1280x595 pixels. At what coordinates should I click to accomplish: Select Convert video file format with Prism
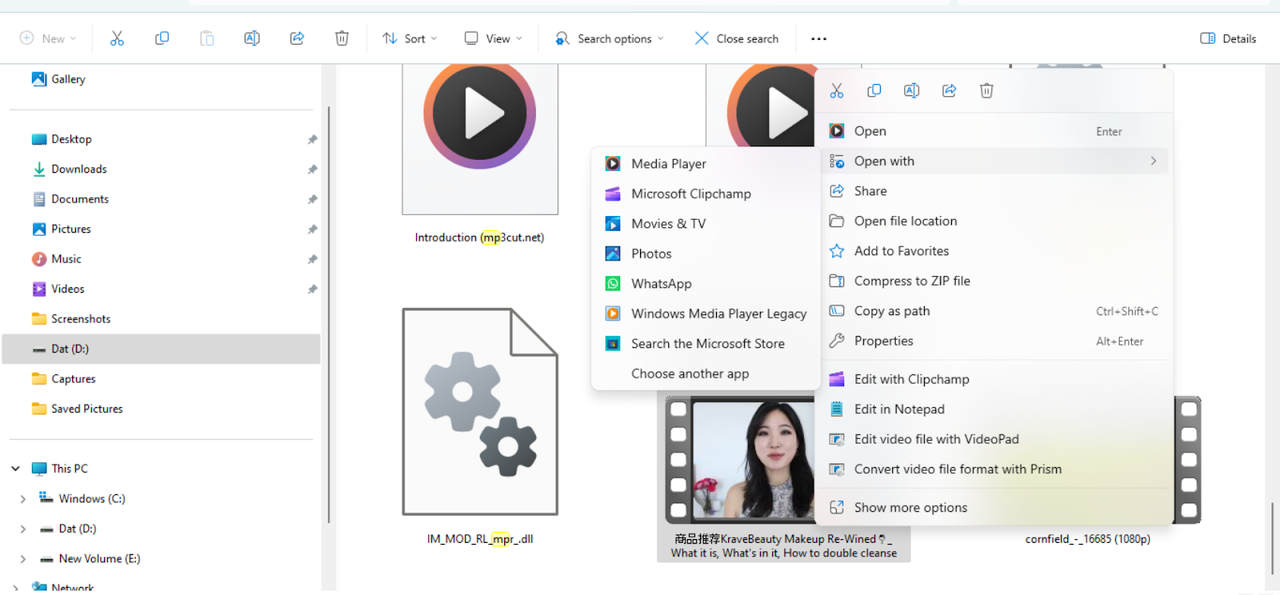(x=995, y=469)
